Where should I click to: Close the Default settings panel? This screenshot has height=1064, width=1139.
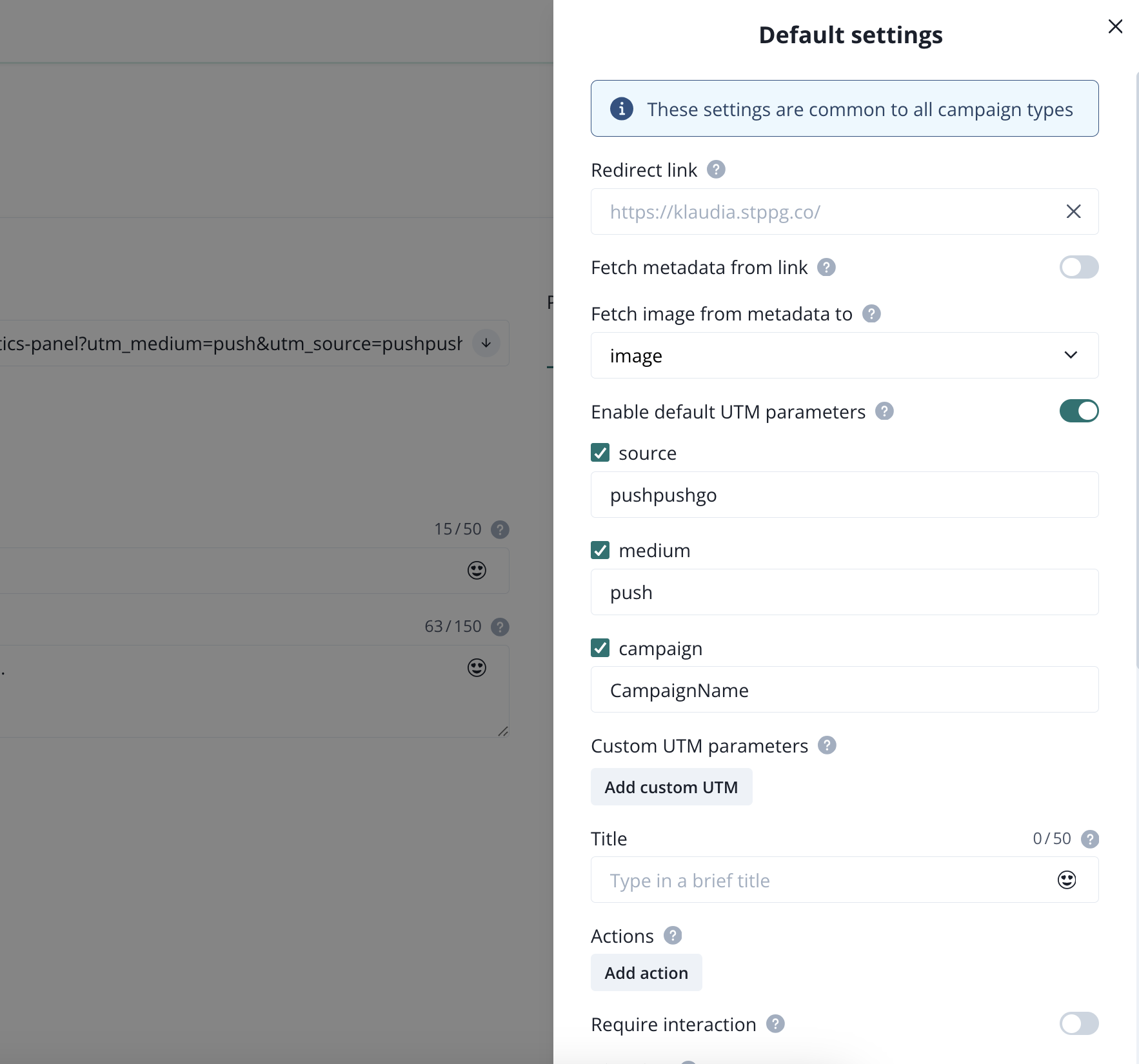click(x=1115, y=26)
